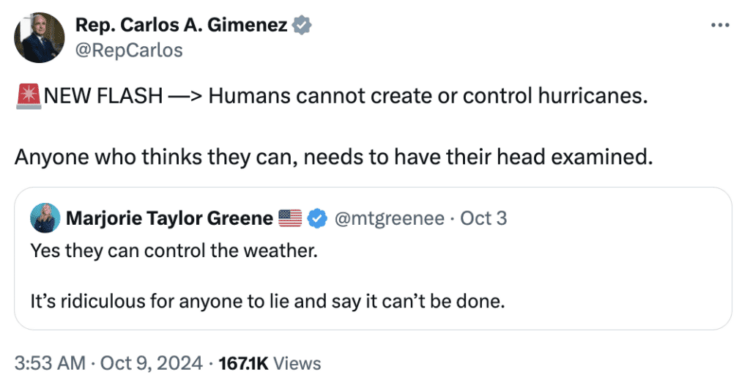The image size is (750, 375).
Task: Click the red siren emoji
Action: tap(28, 97)
